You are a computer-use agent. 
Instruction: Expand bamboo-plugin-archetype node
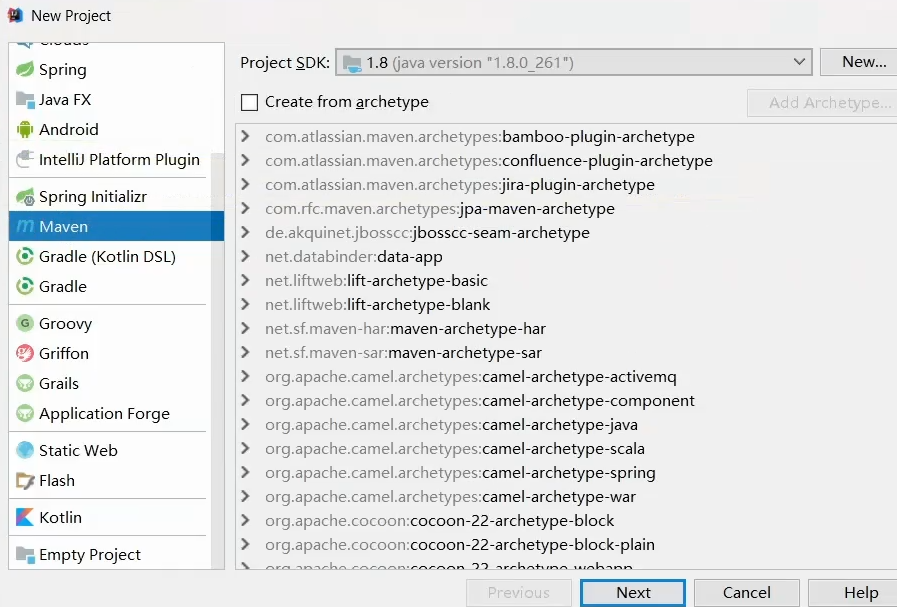(x=245, y=136)
